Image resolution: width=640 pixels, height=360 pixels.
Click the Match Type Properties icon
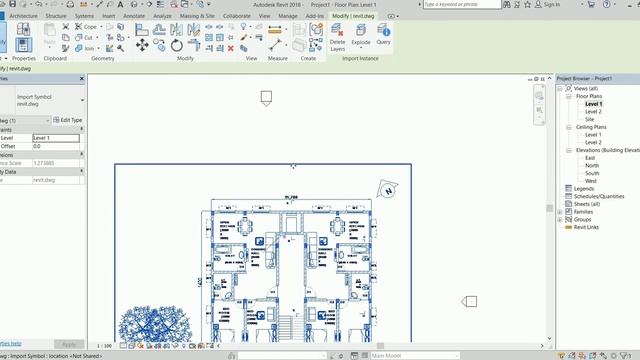click(65, 48)
